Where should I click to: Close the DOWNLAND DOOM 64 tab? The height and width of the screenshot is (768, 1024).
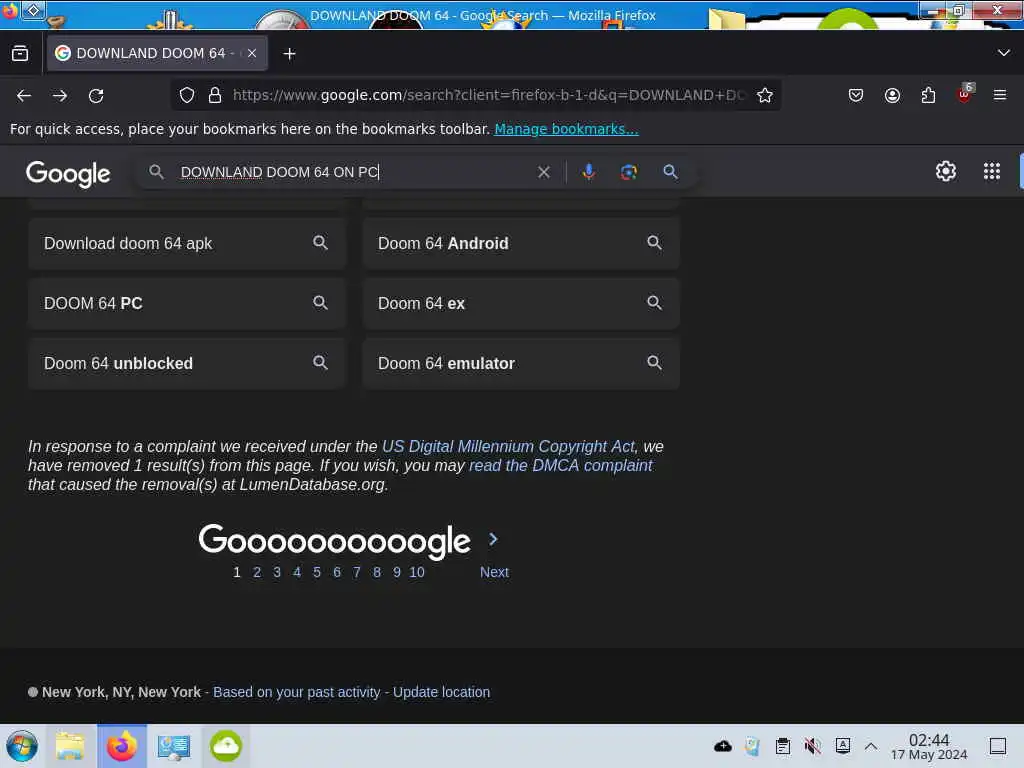coord(252,53)
